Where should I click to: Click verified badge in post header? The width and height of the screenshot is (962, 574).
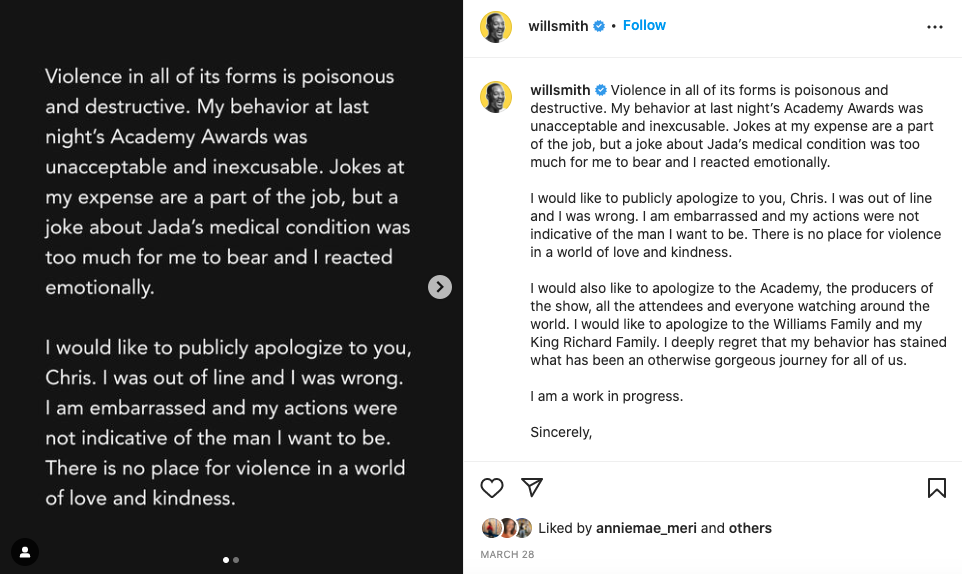[x=599, y=26]
